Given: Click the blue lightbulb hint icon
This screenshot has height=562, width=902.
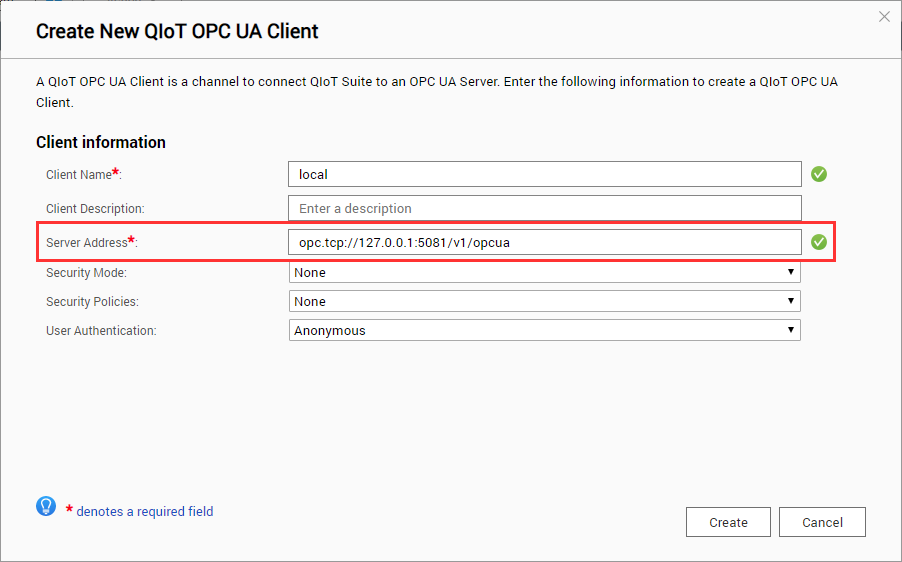Looking at the screenshot, I should pos(46,506).
